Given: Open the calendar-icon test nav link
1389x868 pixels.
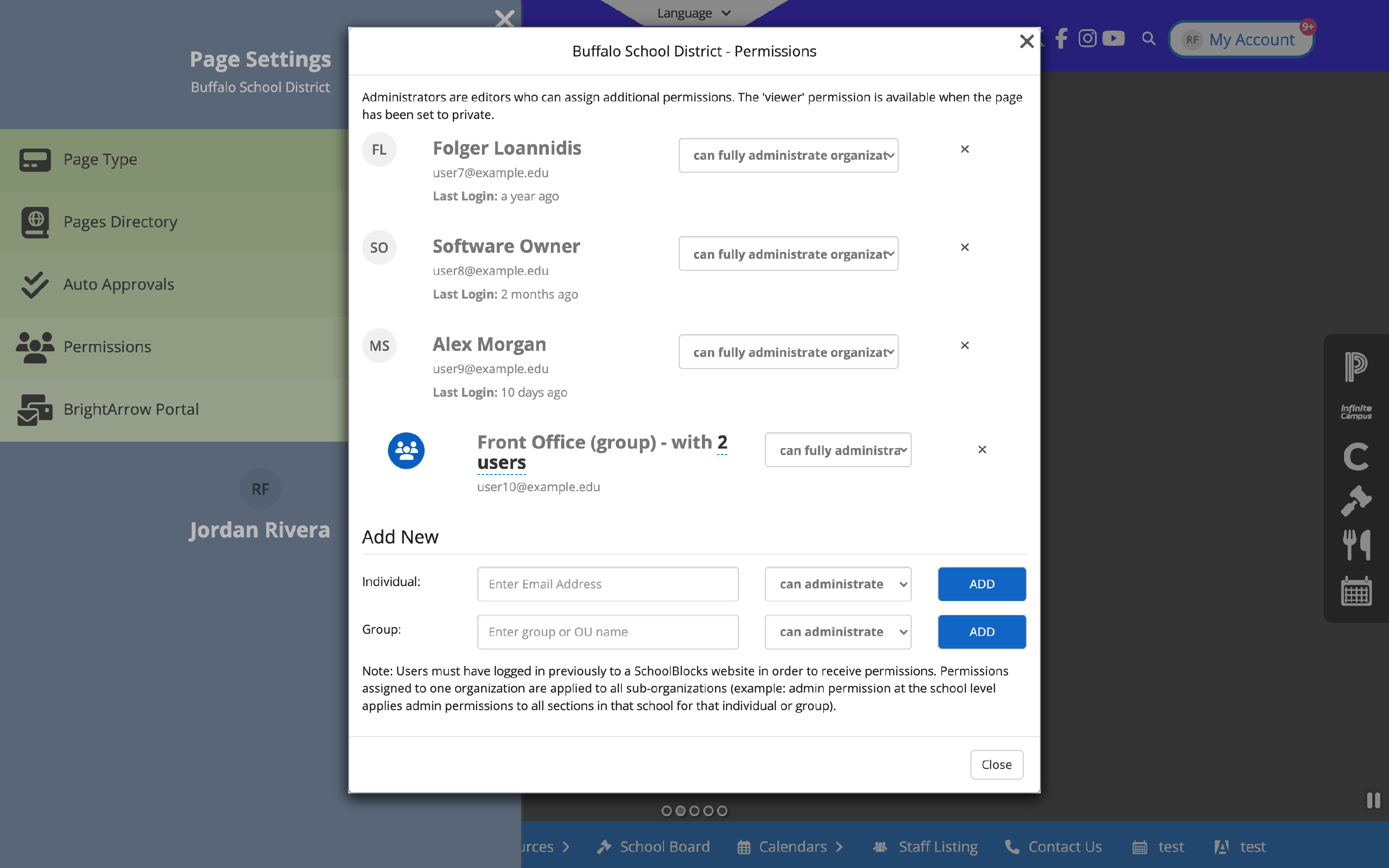Looking at the screenshot, I should point(1157,847).
